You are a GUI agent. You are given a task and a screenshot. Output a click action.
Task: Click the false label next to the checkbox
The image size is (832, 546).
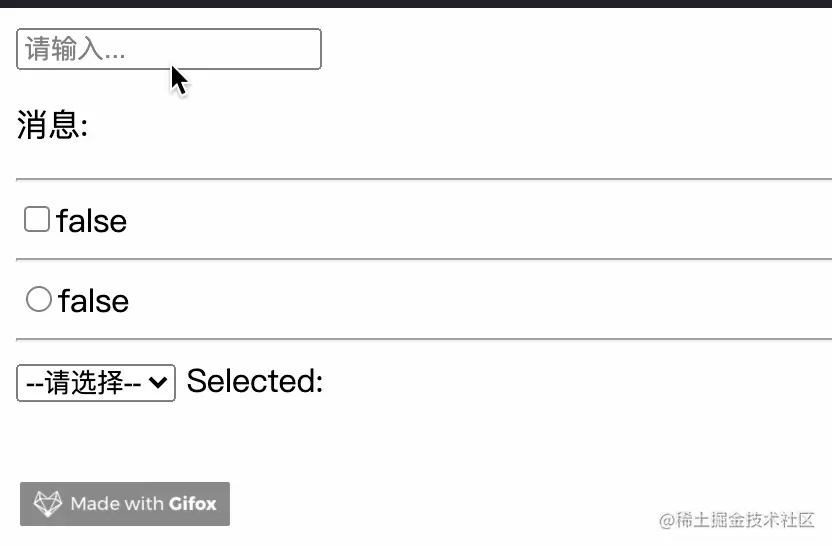point(92,221)
